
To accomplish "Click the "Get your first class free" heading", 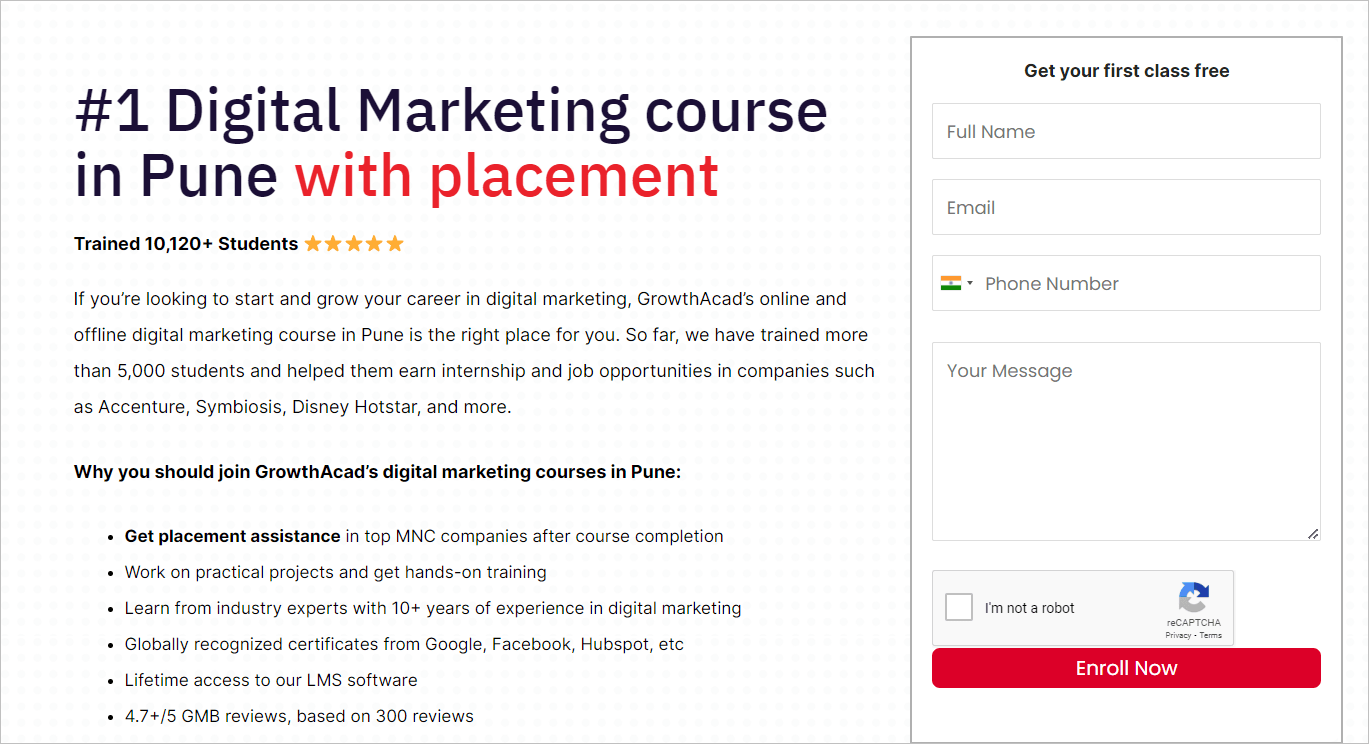I will 1126,71.
